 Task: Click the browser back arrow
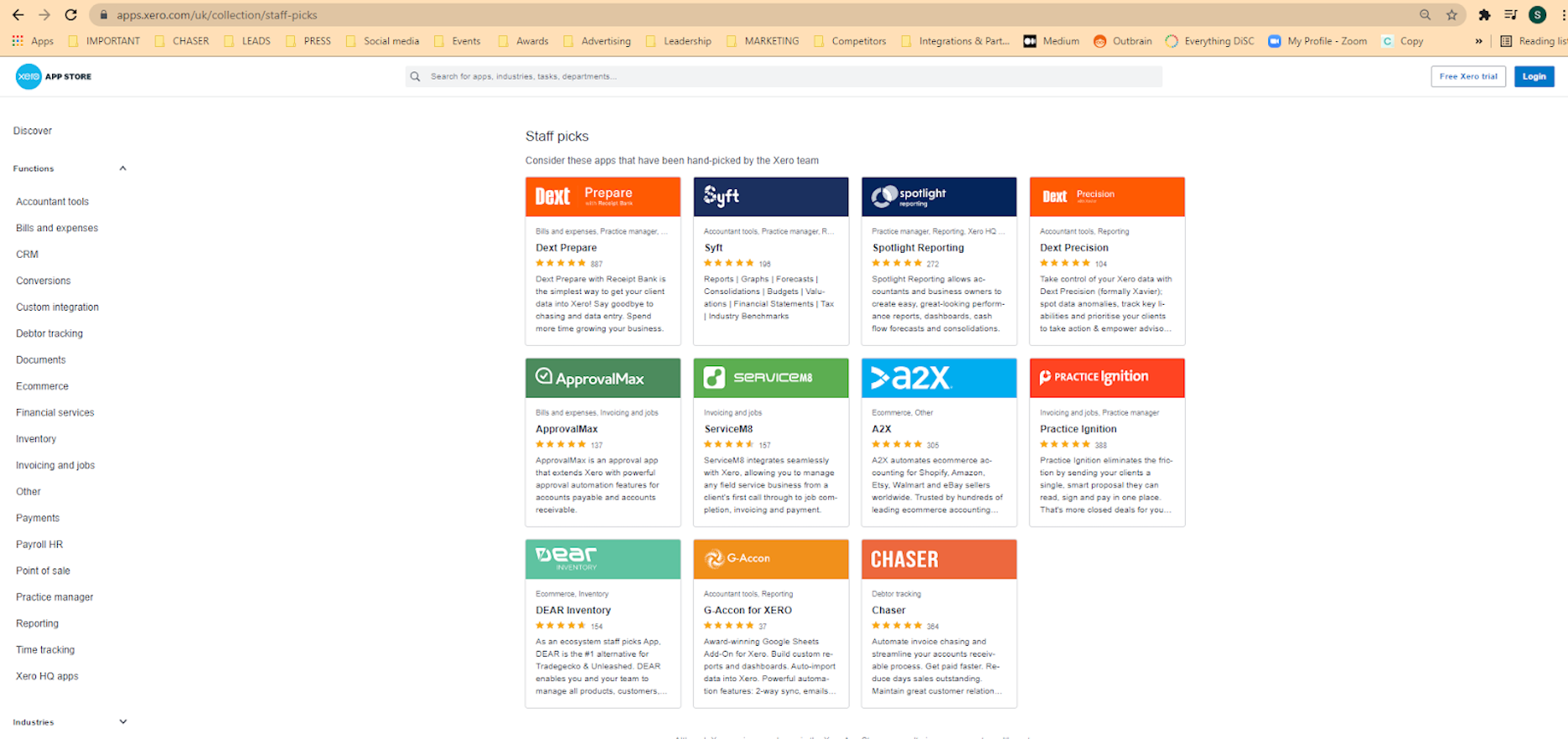coord(18,14)
